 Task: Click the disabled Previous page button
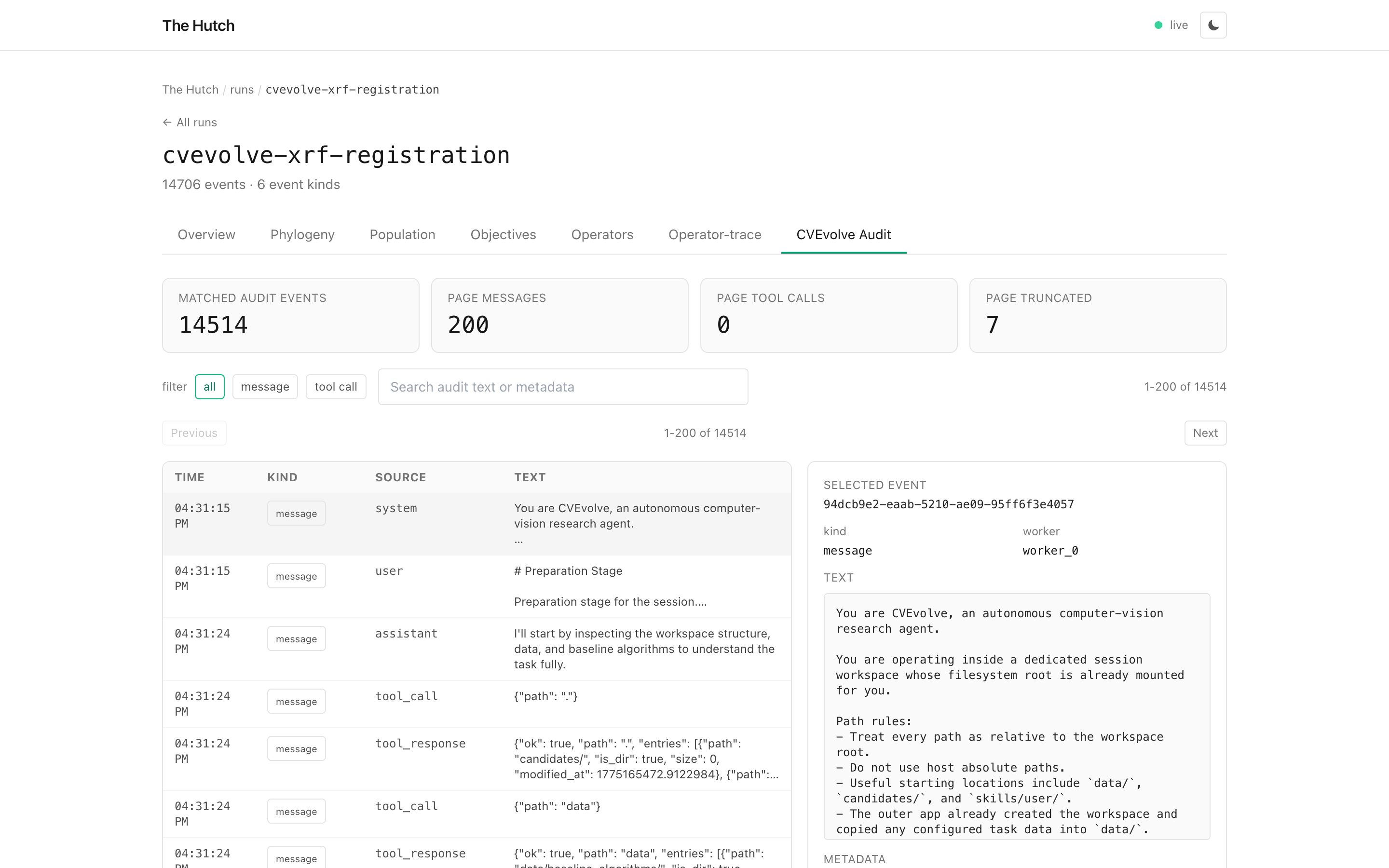coord(194,433)
